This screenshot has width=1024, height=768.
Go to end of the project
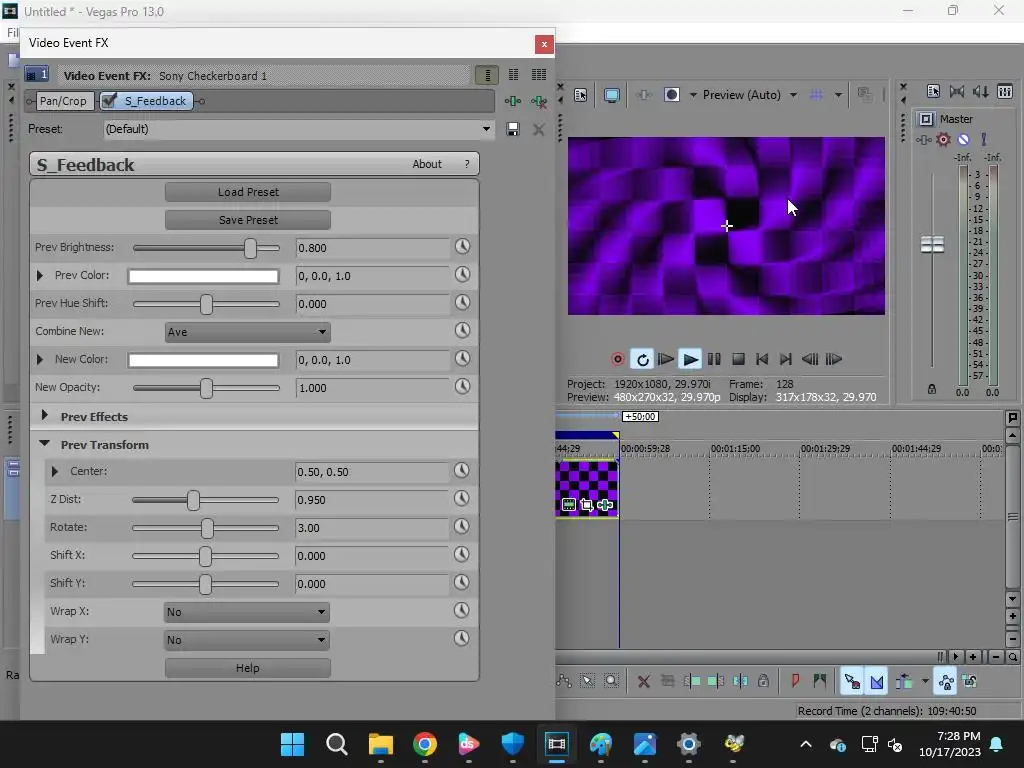(x=786, y=359)
